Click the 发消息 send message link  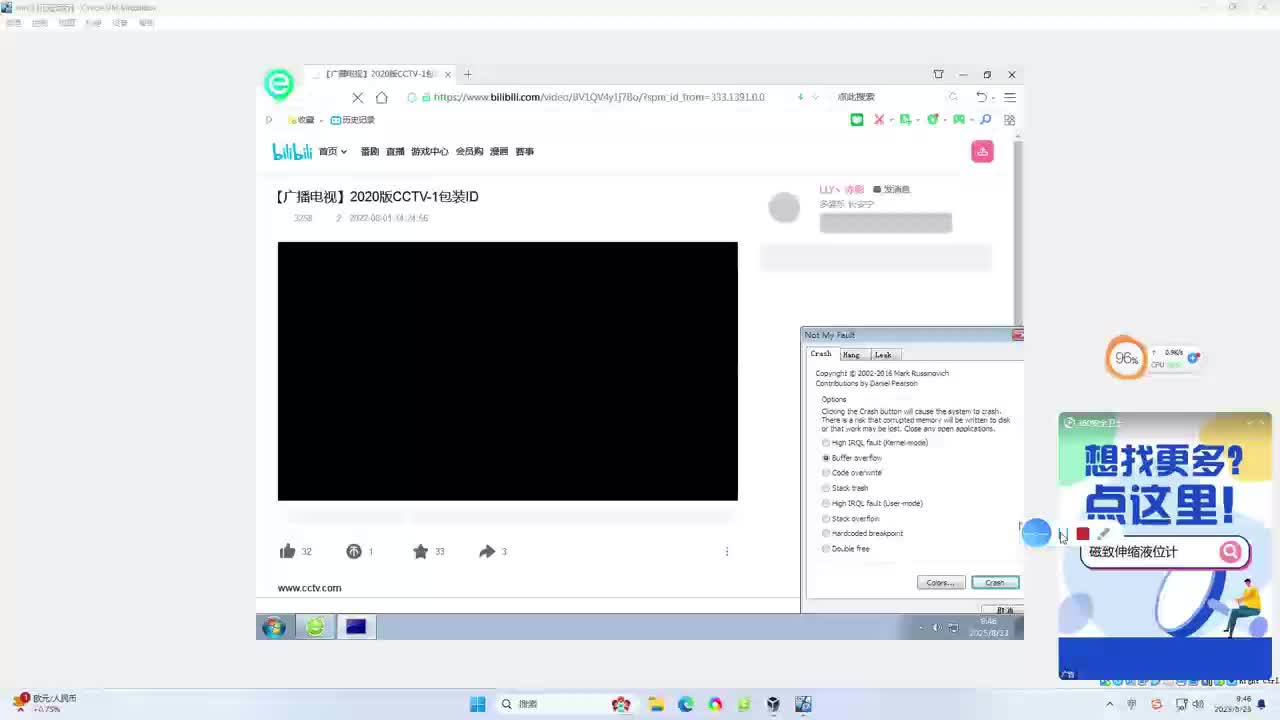tap(891, 189)
